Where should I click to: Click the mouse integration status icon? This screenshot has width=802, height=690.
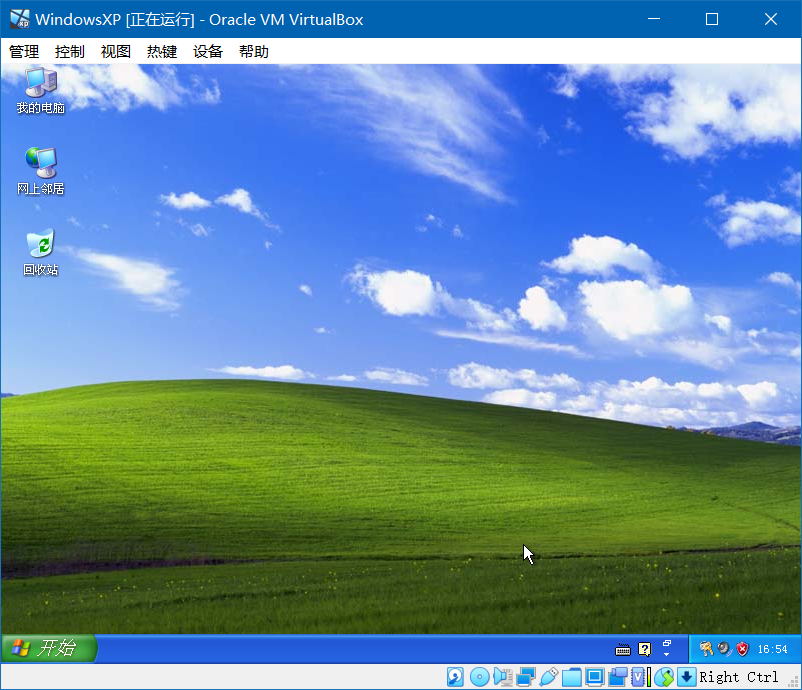point(664,677)
